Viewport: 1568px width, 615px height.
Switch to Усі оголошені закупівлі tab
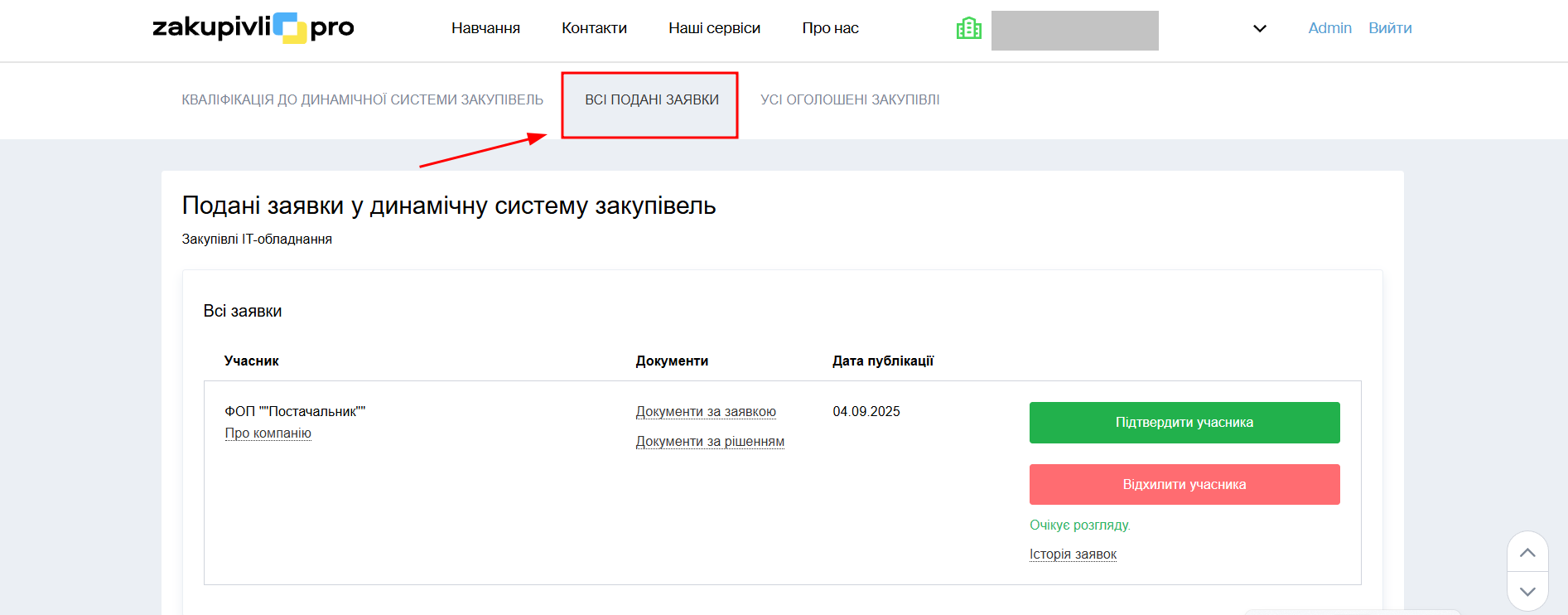click(850, 100)
